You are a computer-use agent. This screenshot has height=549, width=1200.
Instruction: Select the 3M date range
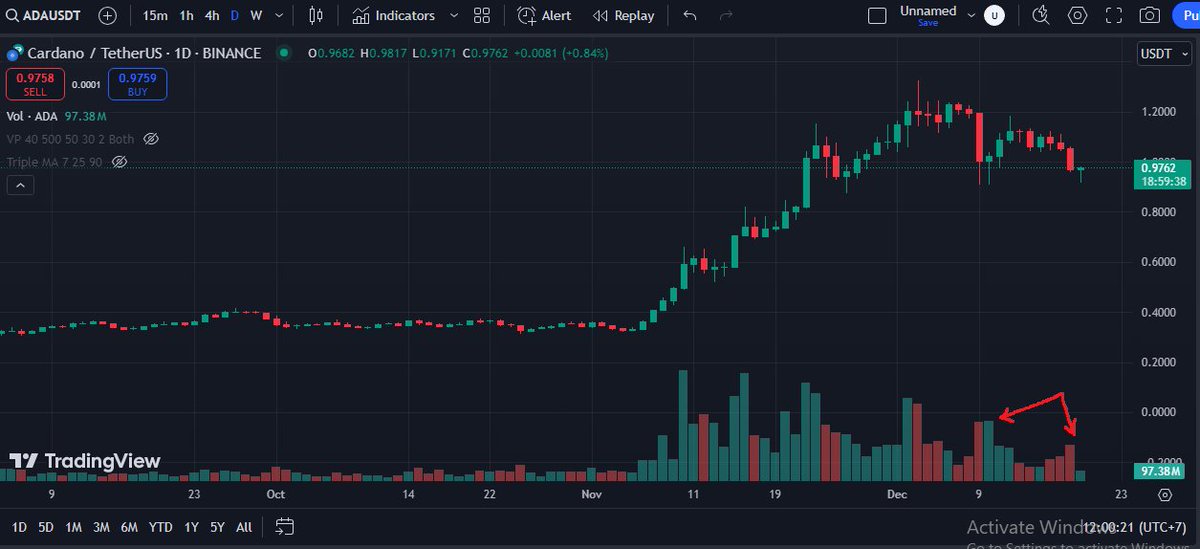tap(101, 527)
